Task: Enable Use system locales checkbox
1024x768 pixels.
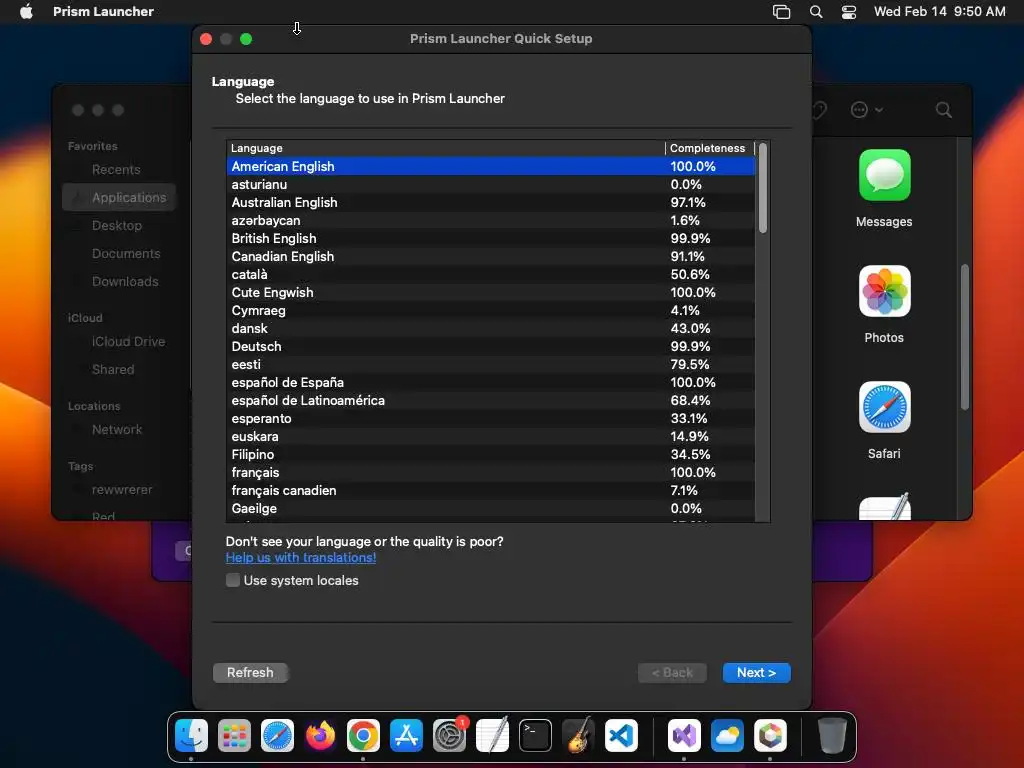Action: (x=232, y=580)
